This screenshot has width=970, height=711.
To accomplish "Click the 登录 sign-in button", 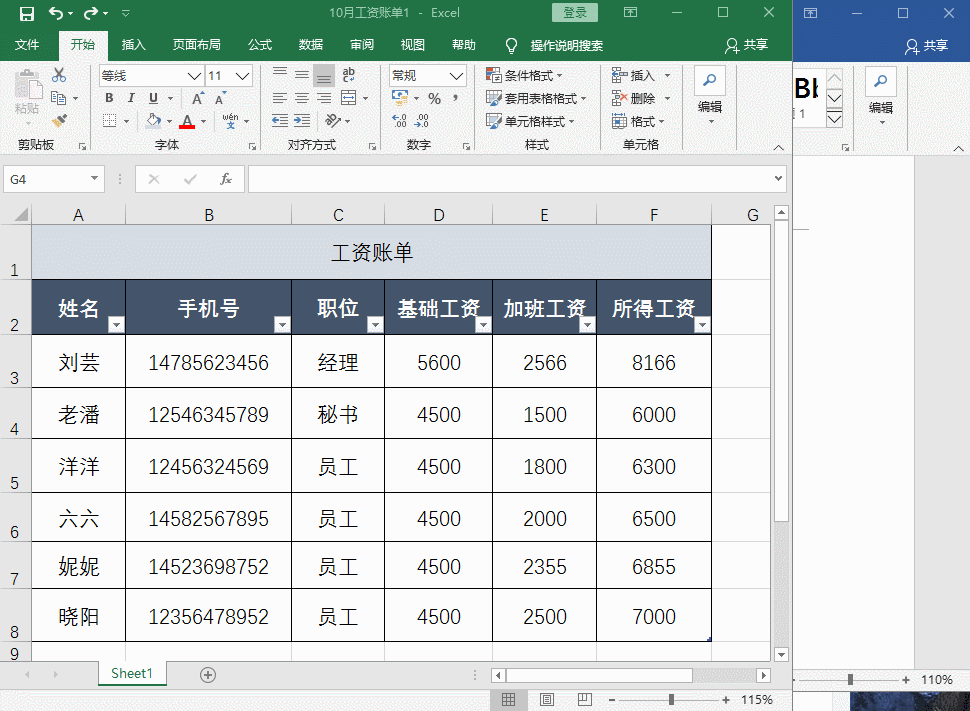I will click(x=574, y=12).
